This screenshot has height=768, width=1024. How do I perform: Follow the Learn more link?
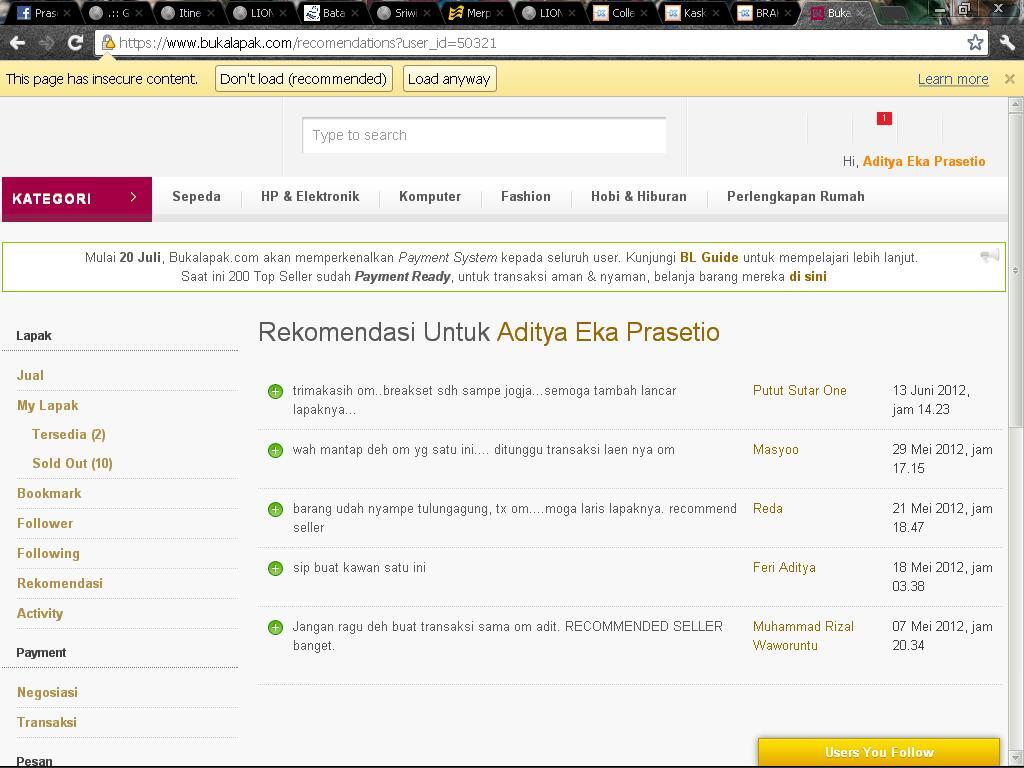click(953, 79)
